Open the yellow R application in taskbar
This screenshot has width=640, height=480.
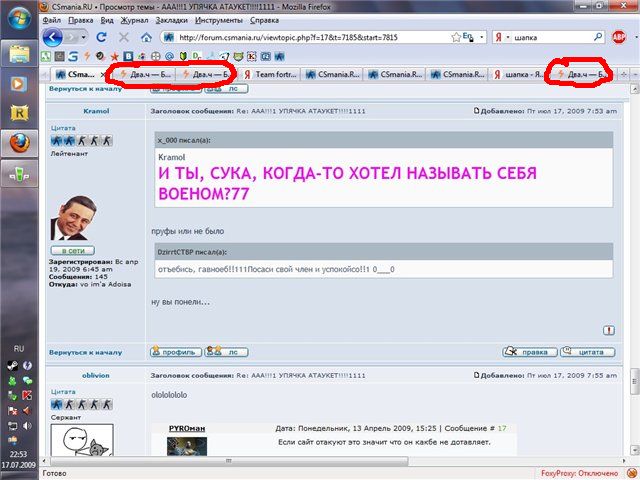click(19, 113)
